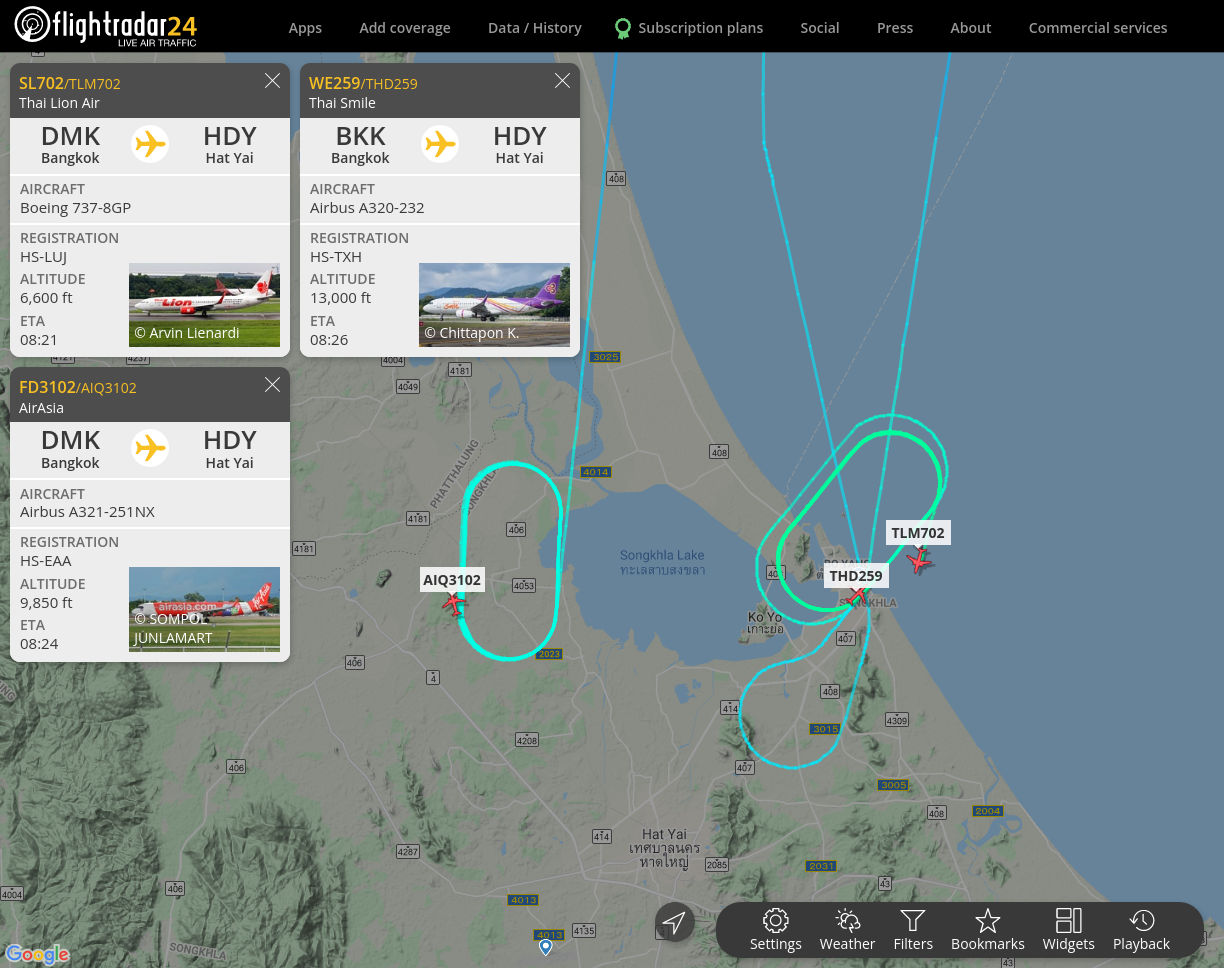Open the Press page
This screenshot has height=968, width=1224.
click(895, 28)
